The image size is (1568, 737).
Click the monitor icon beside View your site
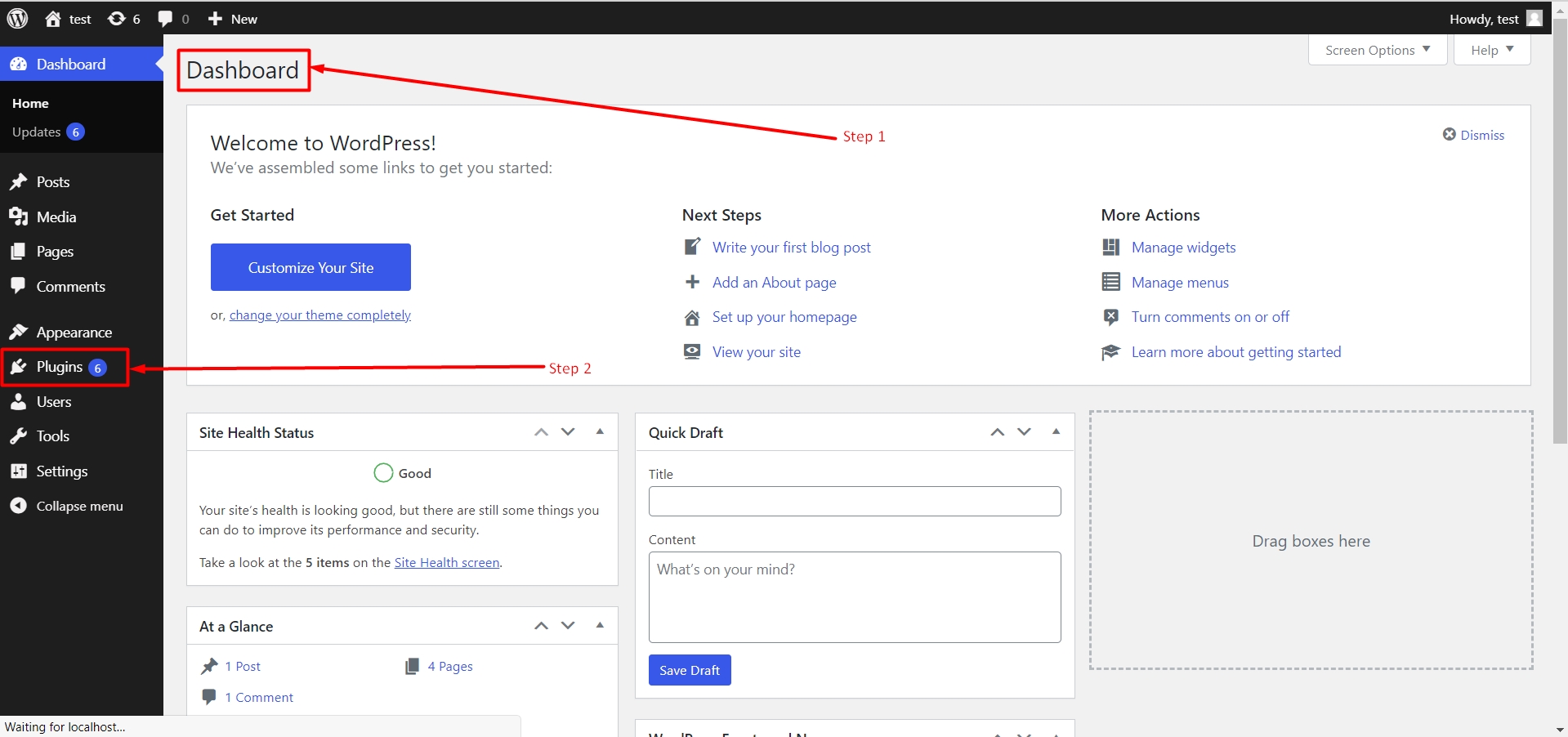click(692, 351)
